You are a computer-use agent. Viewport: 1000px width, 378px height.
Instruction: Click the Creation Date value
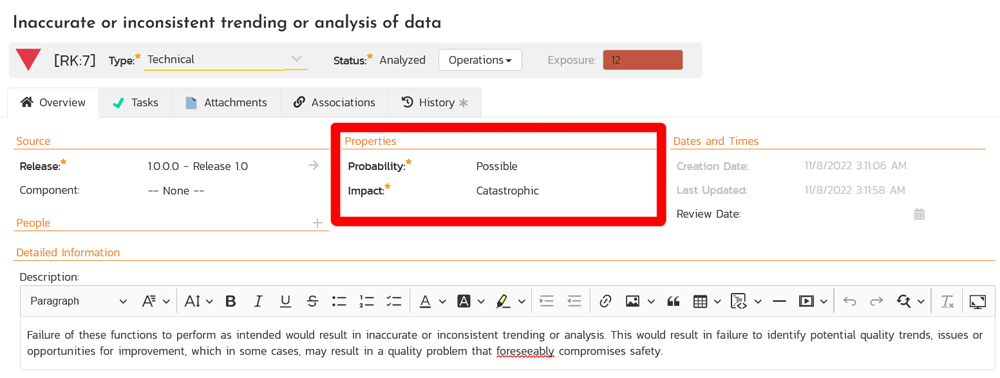pyautogui.click(x=856, y=166)
